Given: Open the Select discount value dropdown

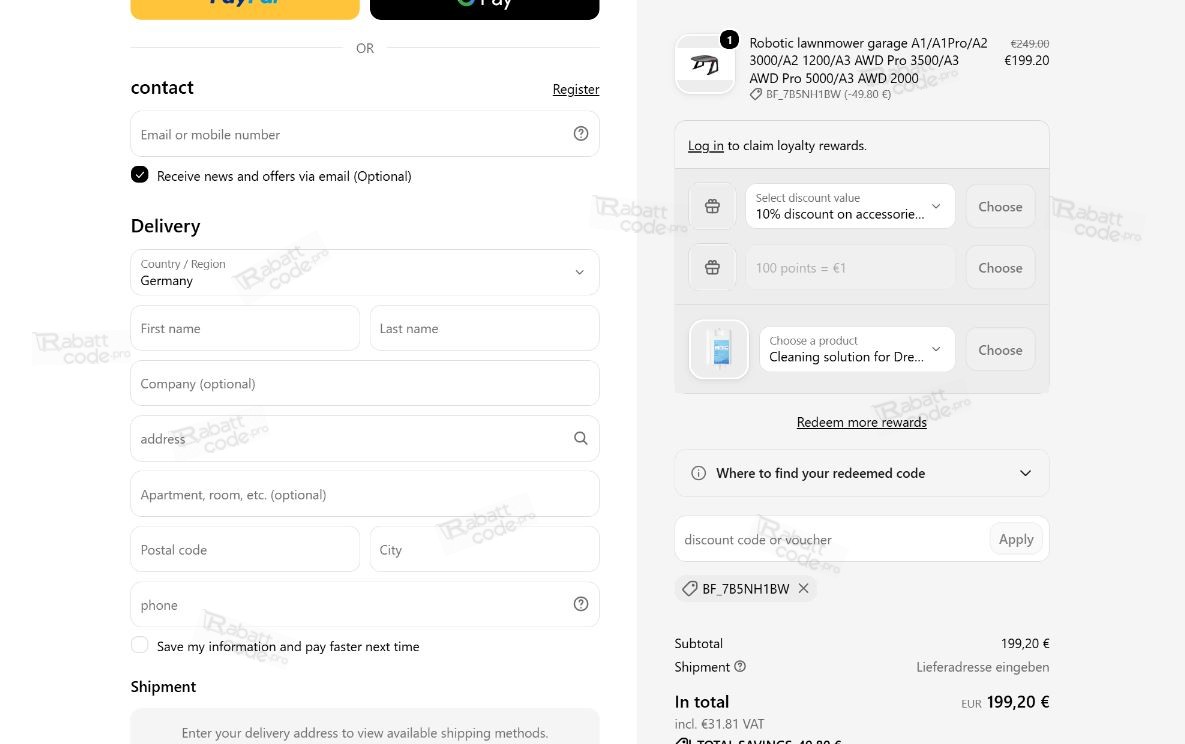Looking at the screenshot, I should pos(850,206).
